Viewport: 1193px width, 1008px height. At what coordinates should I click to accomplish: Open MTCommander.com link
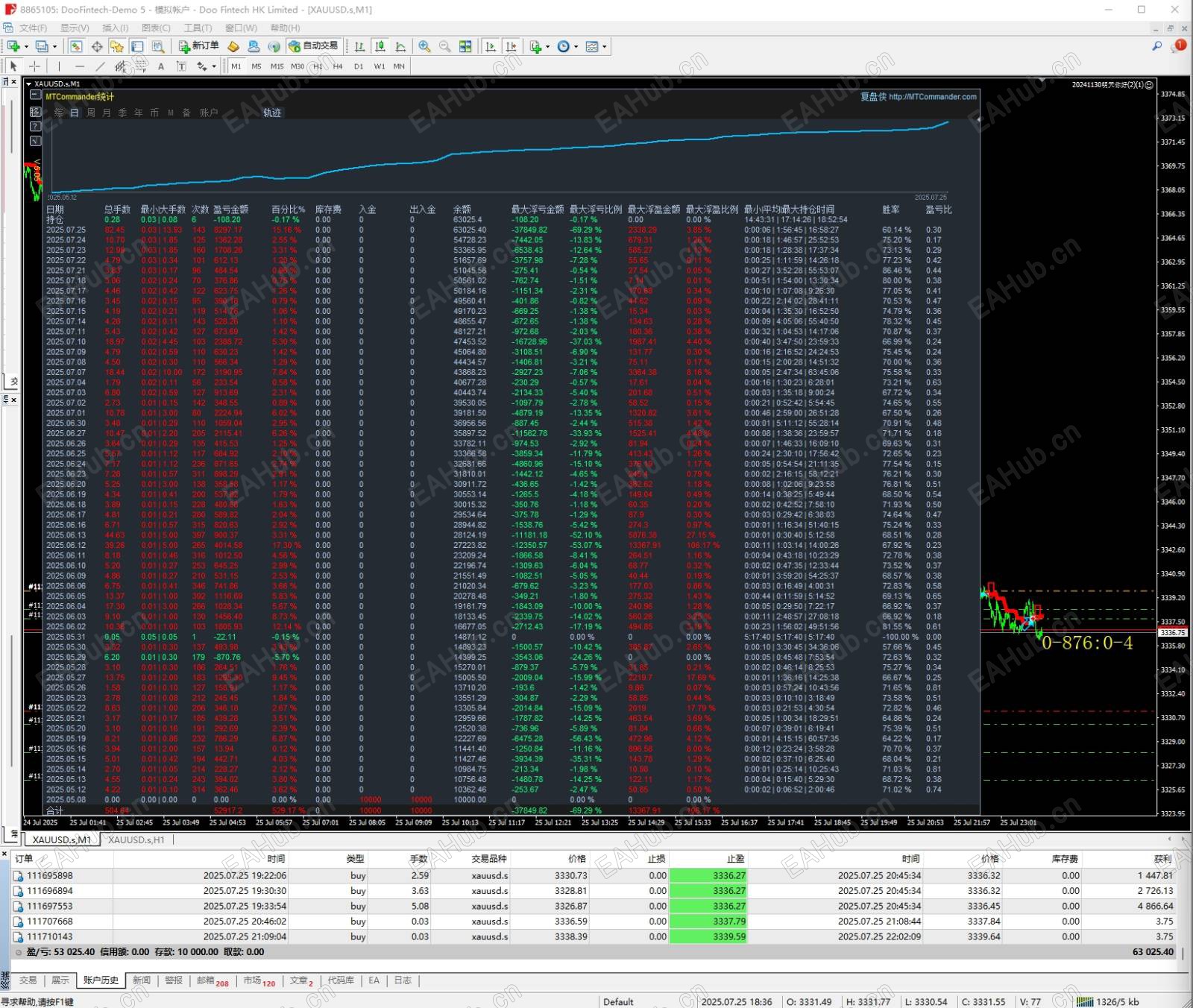932,97
